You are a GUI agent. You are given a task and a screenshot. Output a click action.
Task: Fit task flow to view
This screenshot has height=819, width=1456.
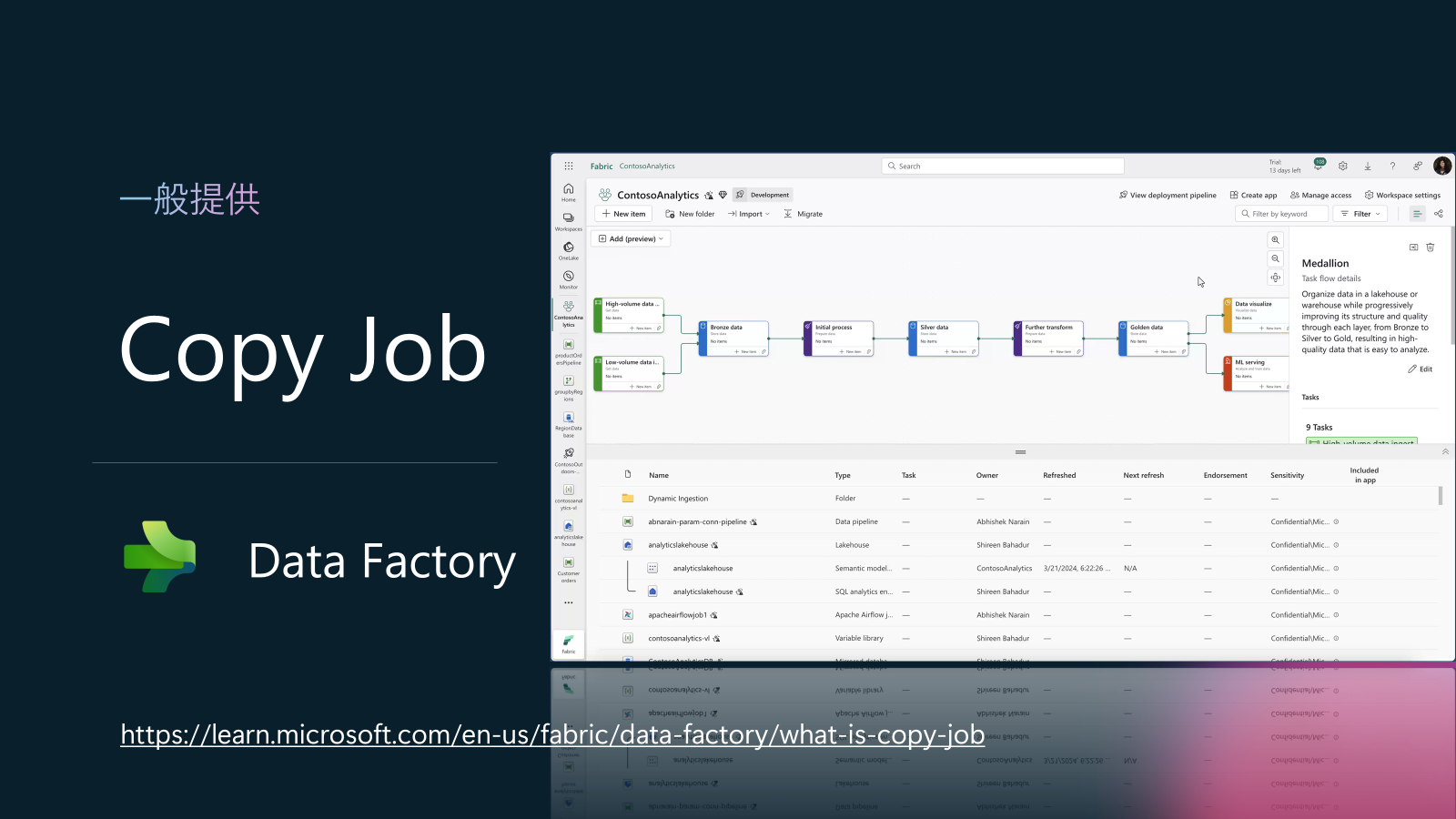coord(1276,278)
